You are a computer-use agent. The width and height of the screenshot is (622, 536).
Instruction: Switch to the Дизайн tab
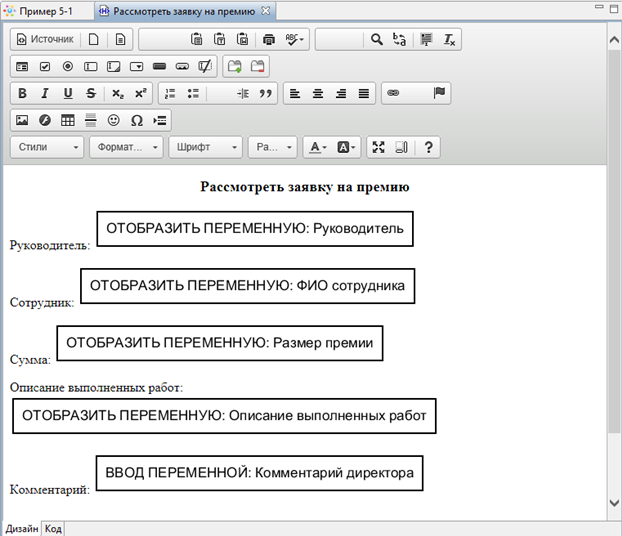pyautogui.click(x=21, y=528)
